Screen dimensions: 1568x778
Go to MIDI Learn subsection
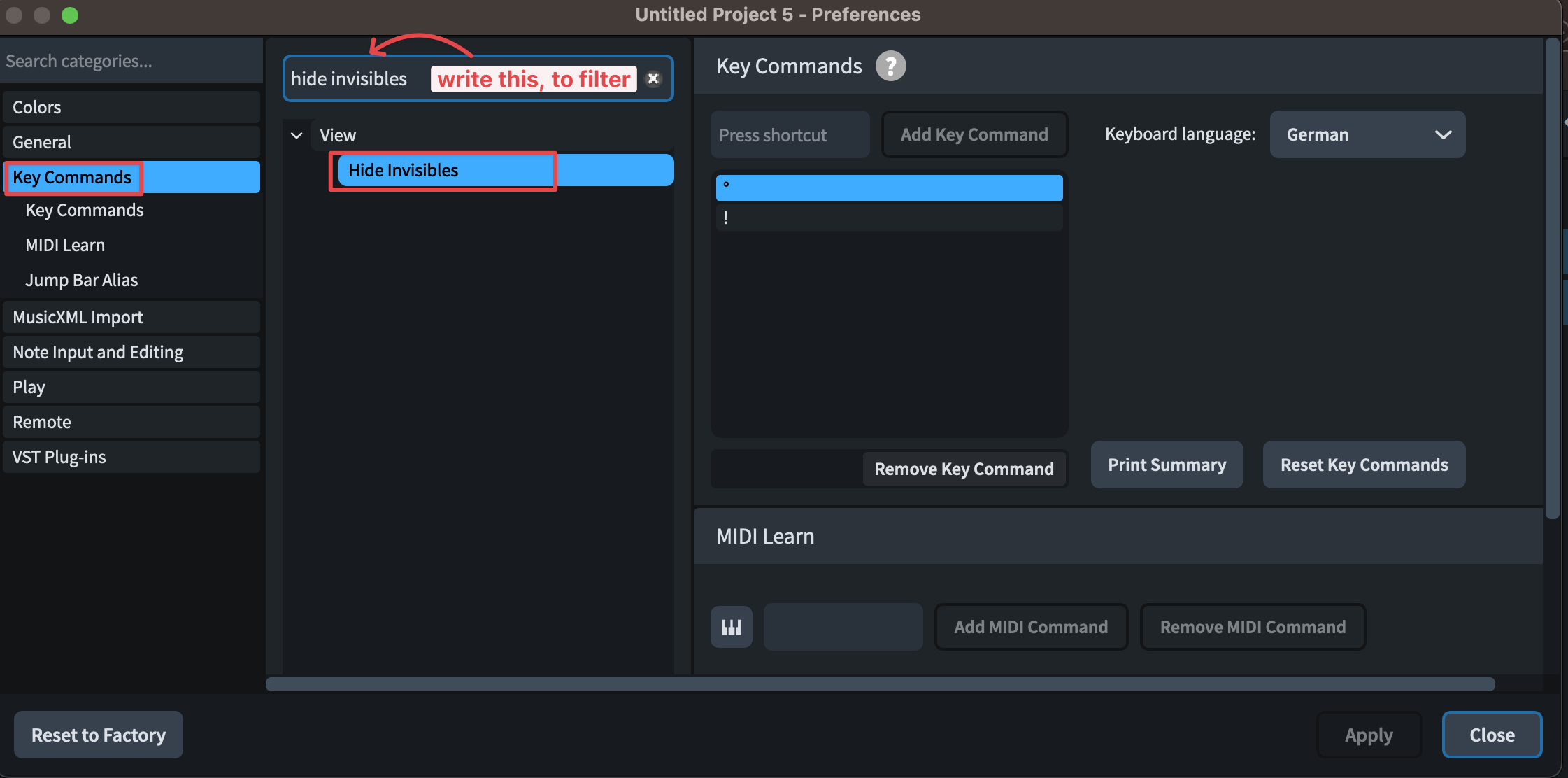[65, 245]
